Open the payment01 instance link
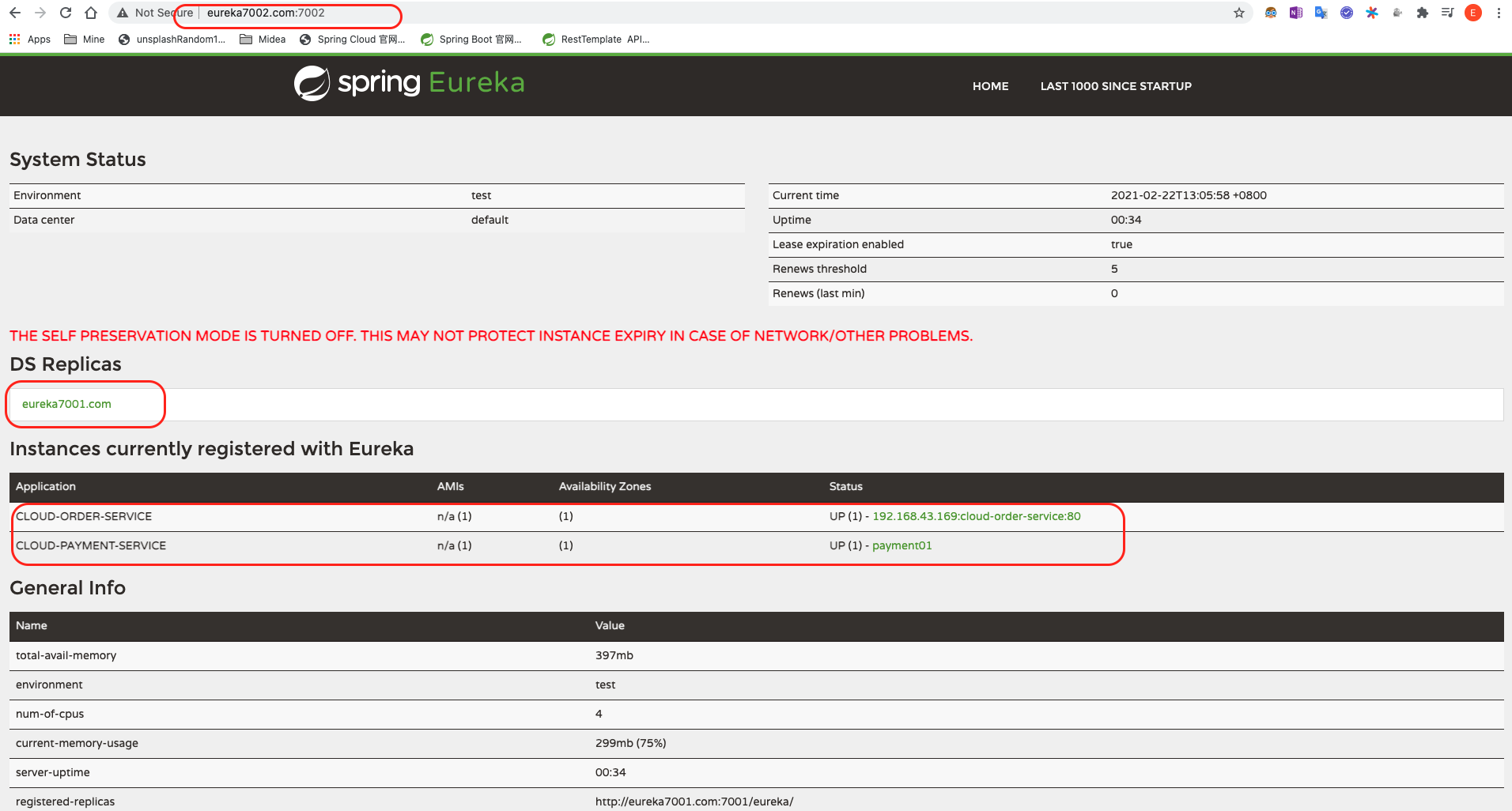The image size is (1512, 811). (x=902, y=545)
